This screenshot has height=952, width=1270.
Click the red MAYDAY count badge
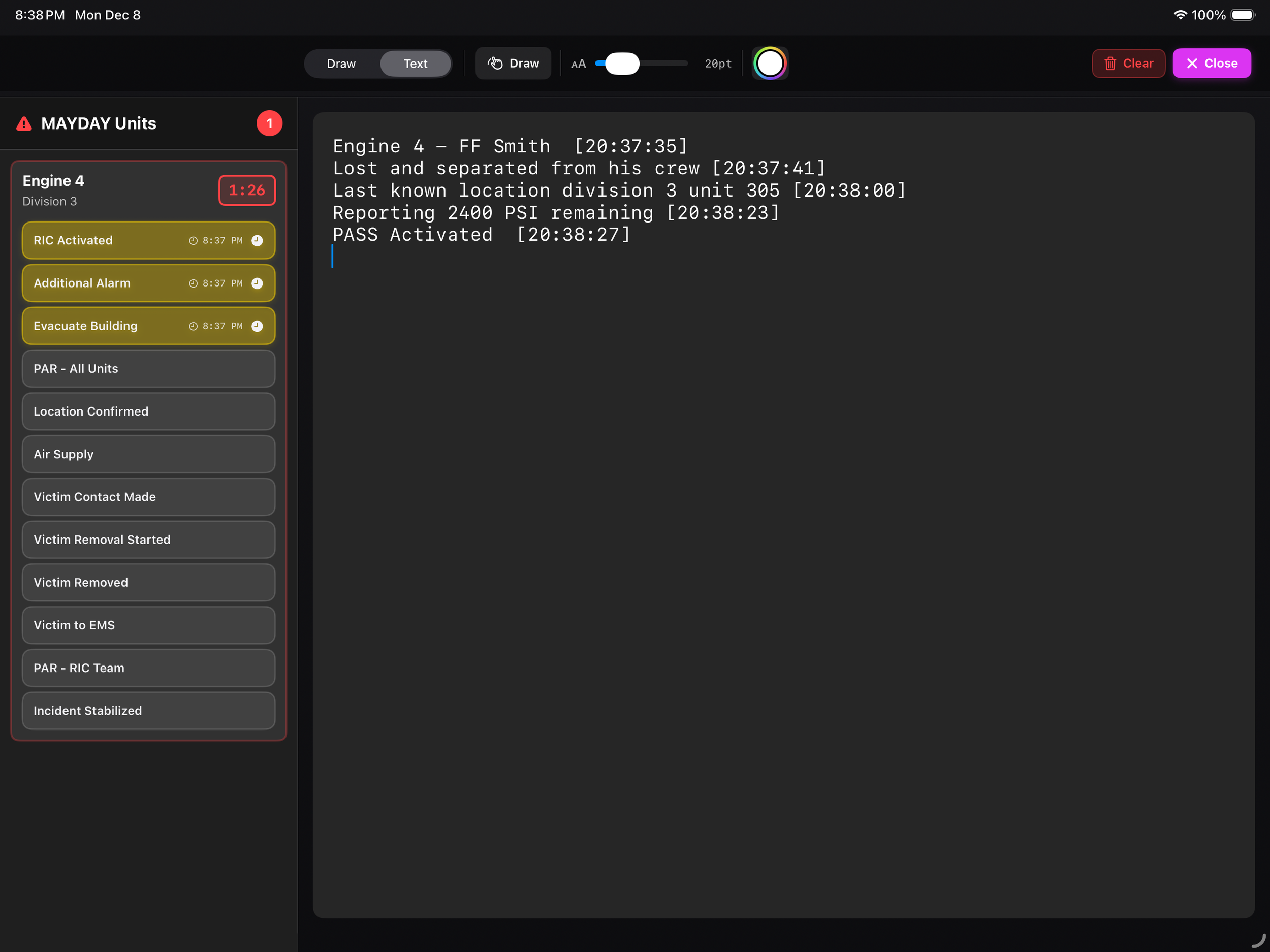click(x=269, y=123)
